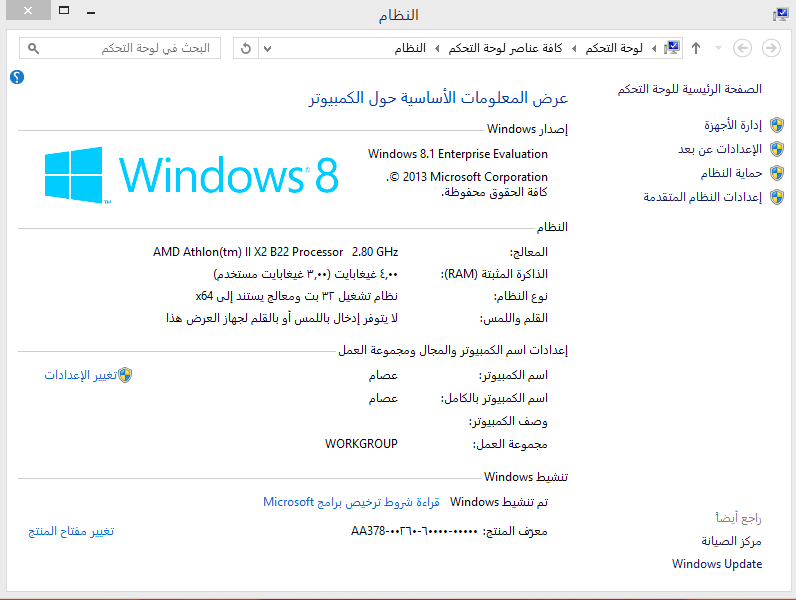The height and width of the screenshot is (600, 796).
Task: Click the تم تنشيط Windows status text
Action: (499, 502)
